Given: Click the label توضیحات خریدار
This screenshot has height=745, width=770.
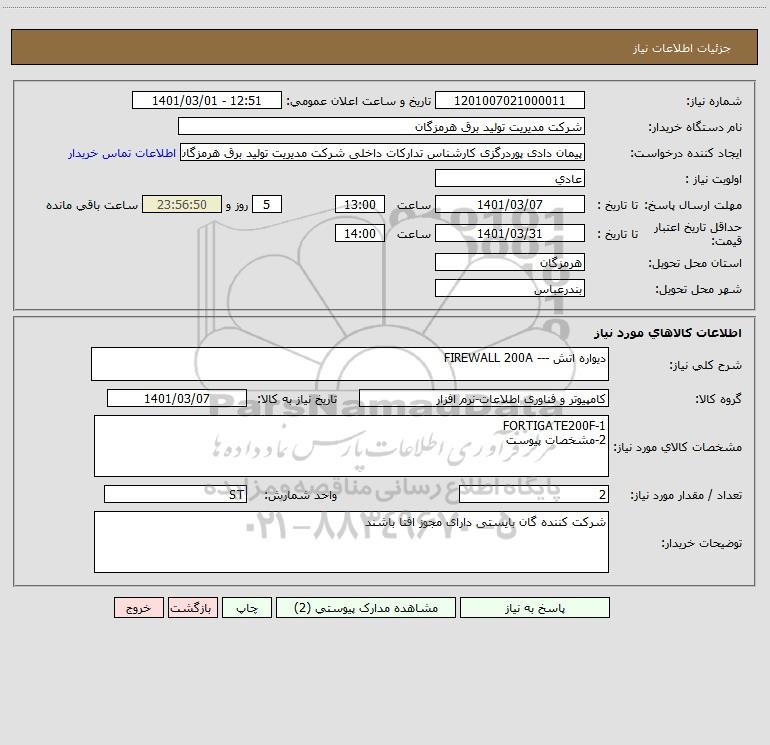Looking at the screenshot, I should [702, 543].
